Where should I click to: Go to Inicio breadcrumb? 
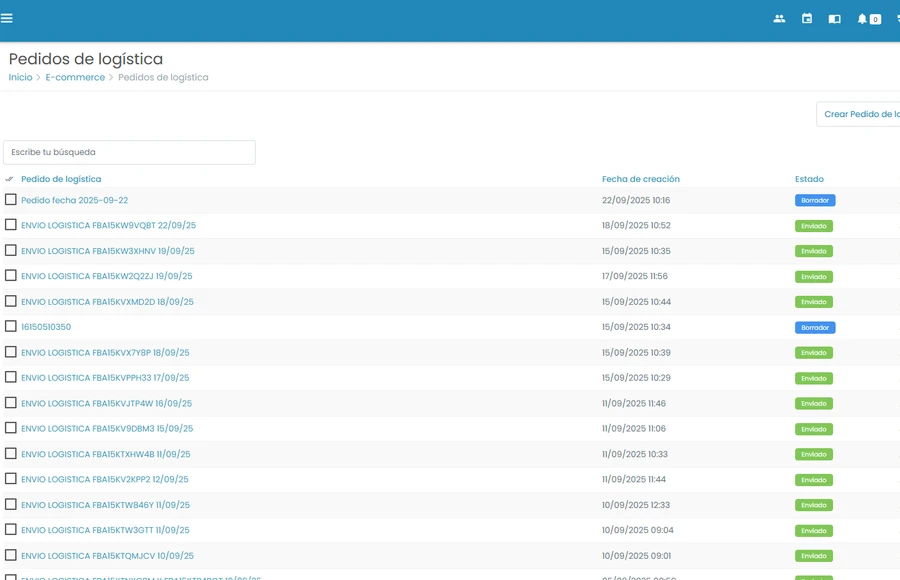(x=20, y=78)
